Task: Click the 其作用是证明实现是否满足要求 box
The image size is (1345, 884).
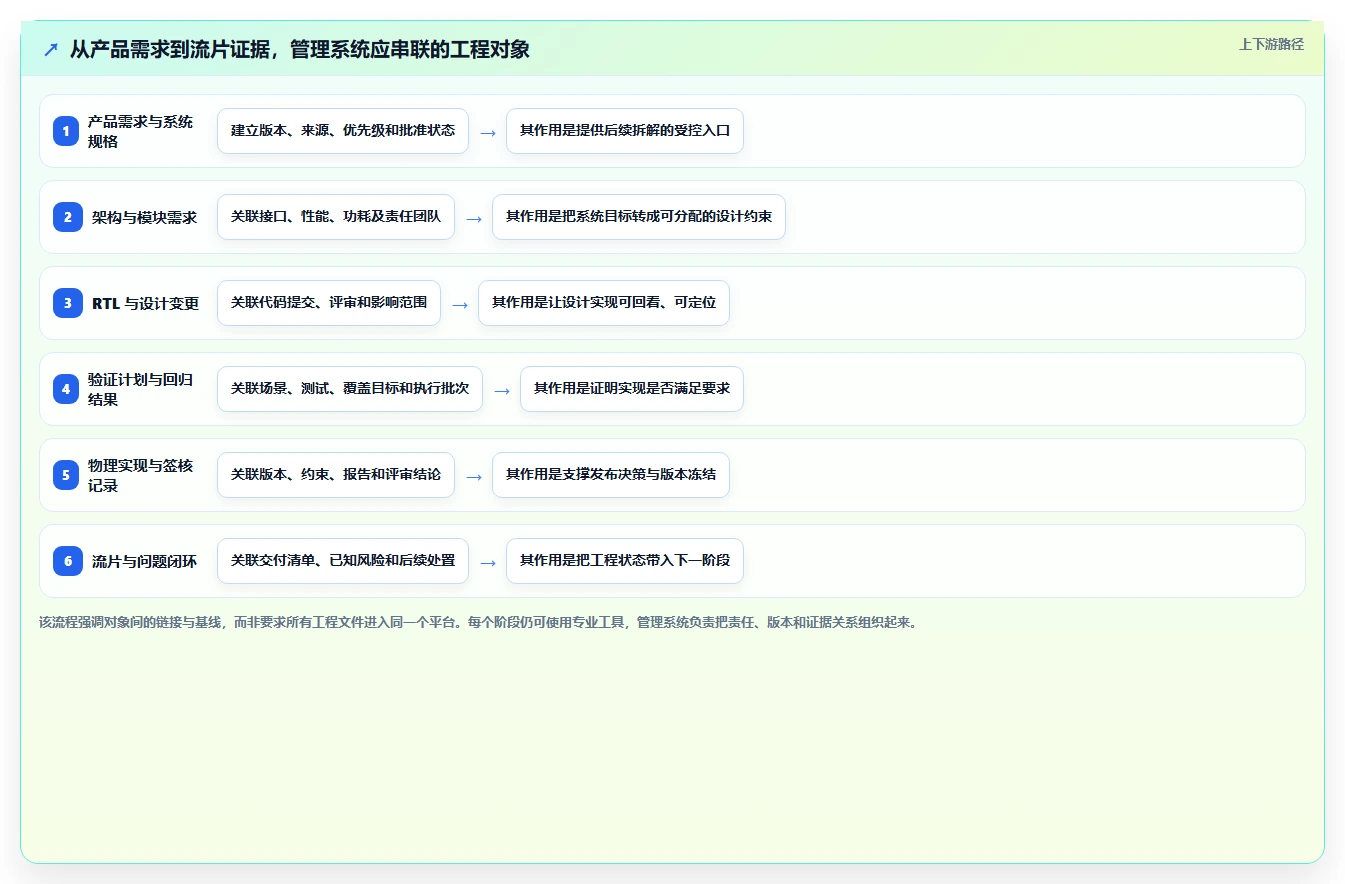Action: (632, 389)
